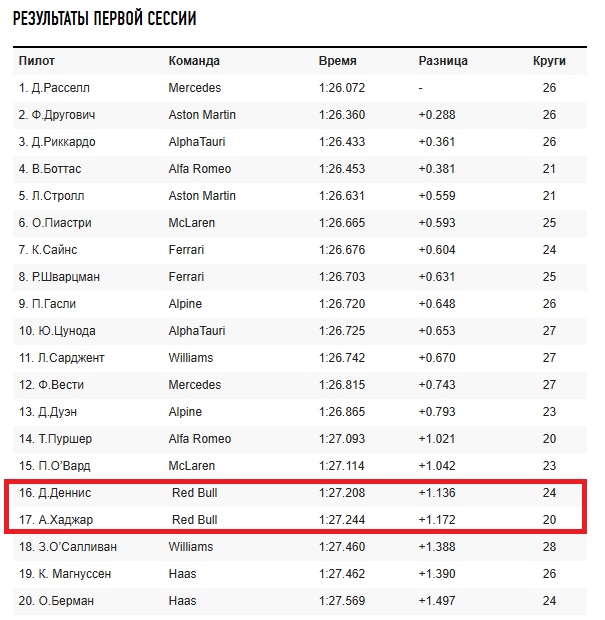The image size is (605, 620).
Task: Click the 'Команда' column header
Action: click(194, 61)
